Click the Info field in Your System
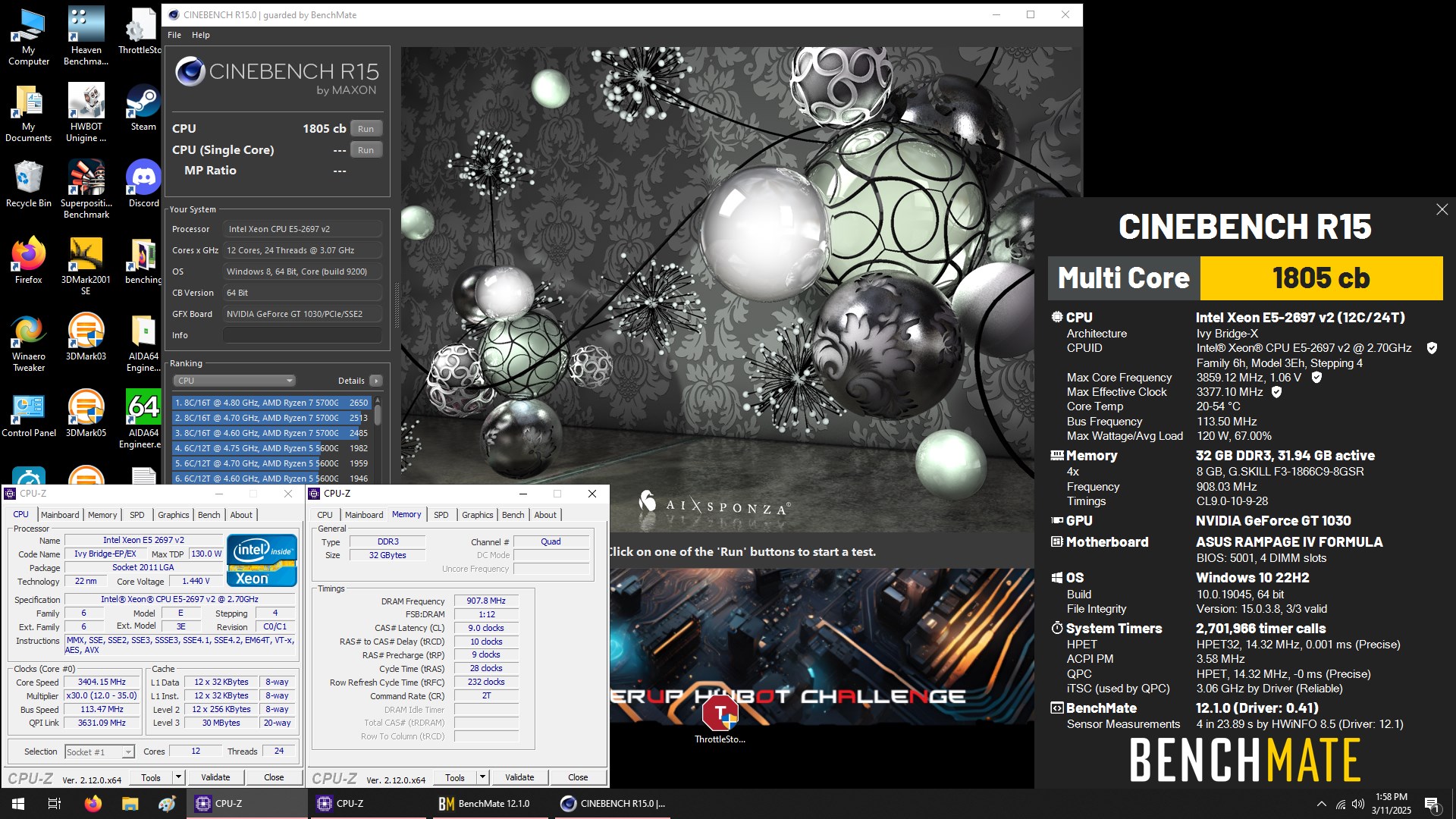This screenshot has width=1456, height=819. click(303, 335)
